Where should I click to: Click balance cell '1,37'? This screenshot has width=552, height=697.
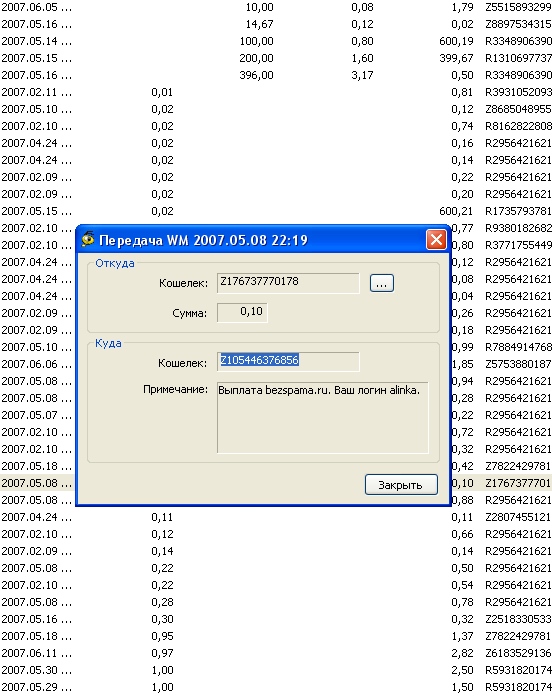click(462, 636)
